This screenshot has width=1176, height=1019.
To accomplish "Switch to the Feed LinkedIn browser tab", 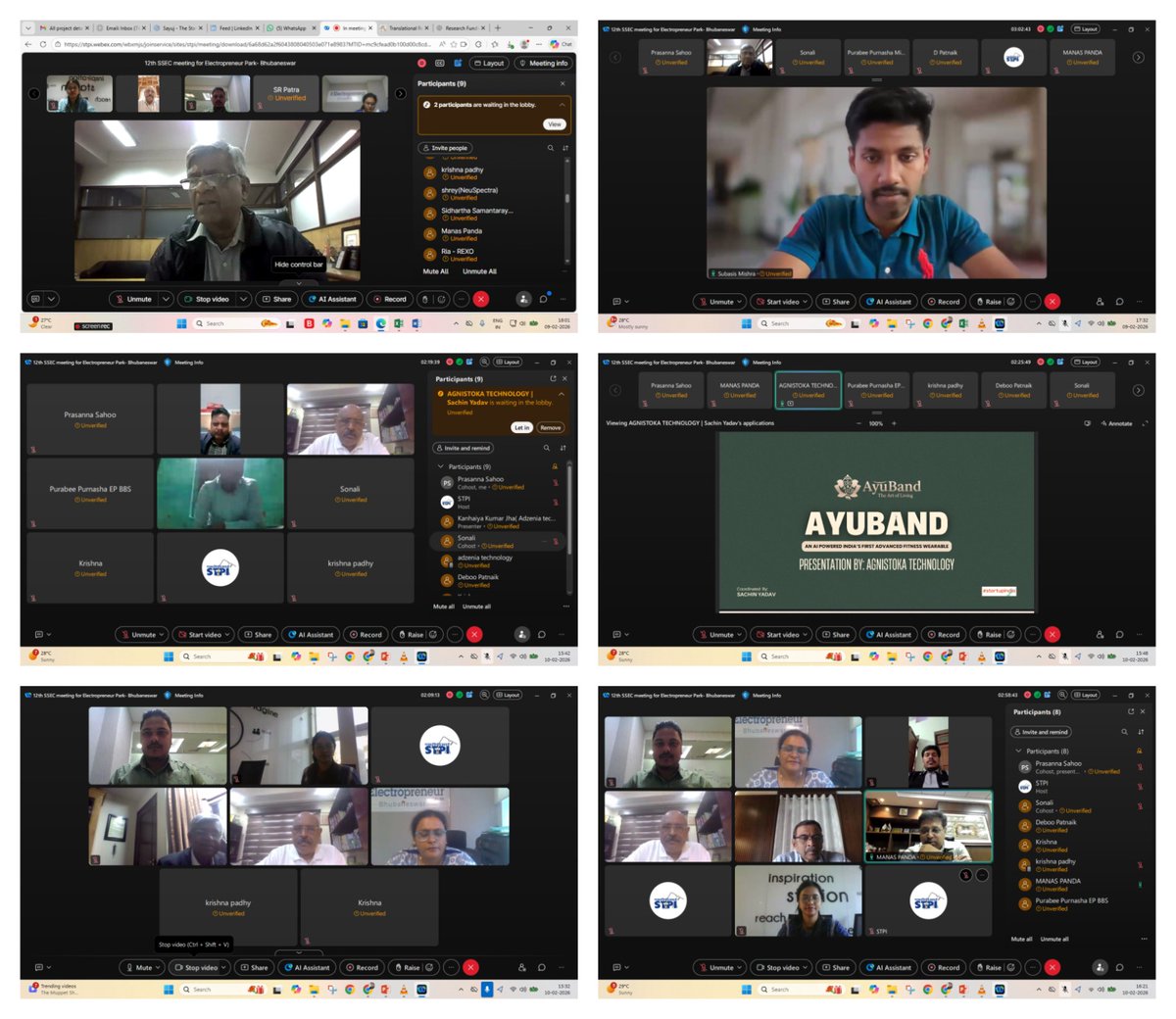I will pos(235,28).
